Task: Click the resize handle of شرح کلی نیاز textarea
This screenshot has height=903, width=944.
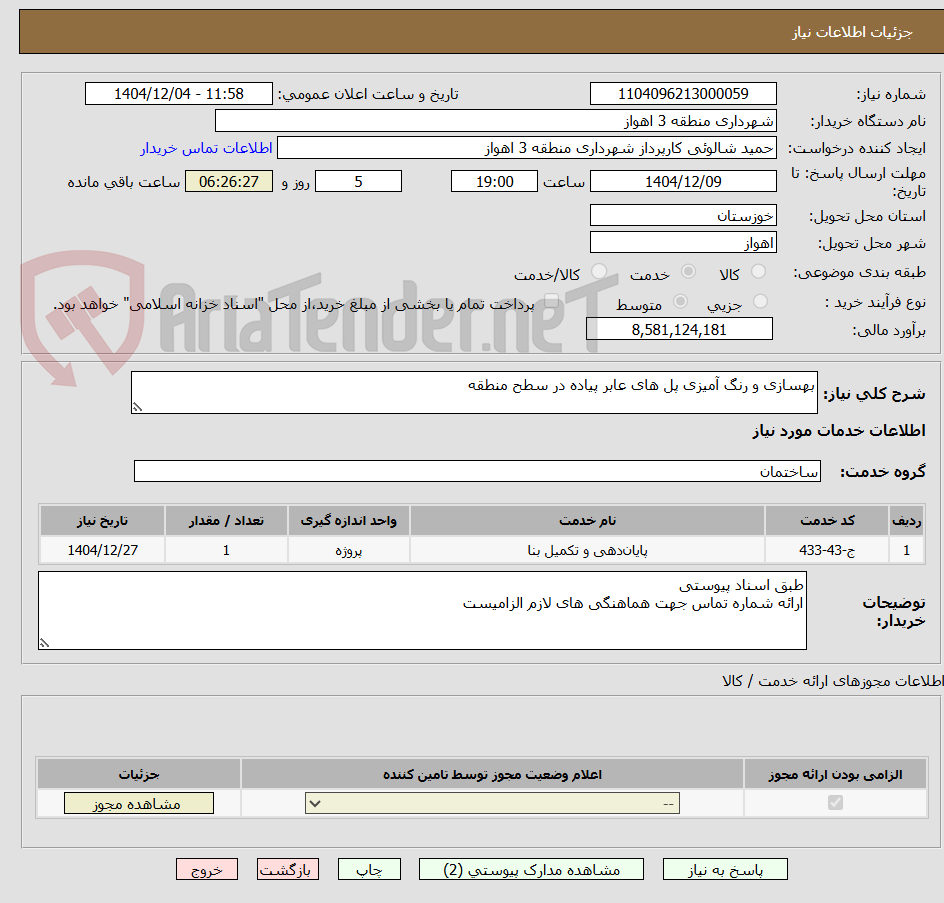Action: pyautogui.click(x=137, y=408)
